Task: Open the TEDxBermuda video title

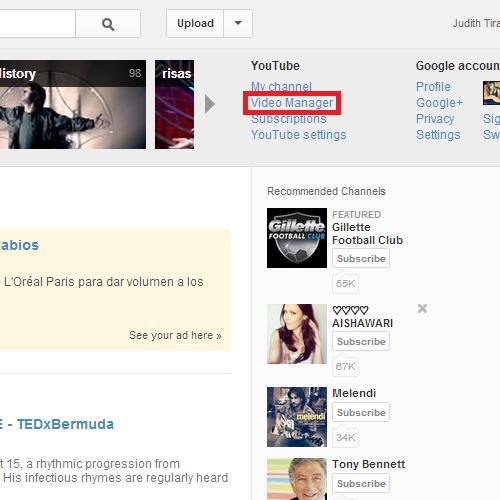Action: pos(57,424)
